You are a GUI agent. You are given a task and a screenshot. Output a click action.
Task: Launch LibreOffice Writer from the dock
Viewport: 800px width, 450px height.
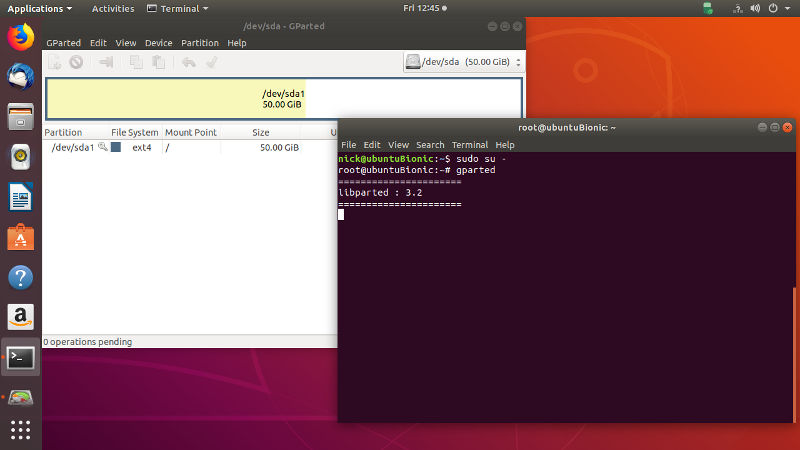(x=20, y=197)
